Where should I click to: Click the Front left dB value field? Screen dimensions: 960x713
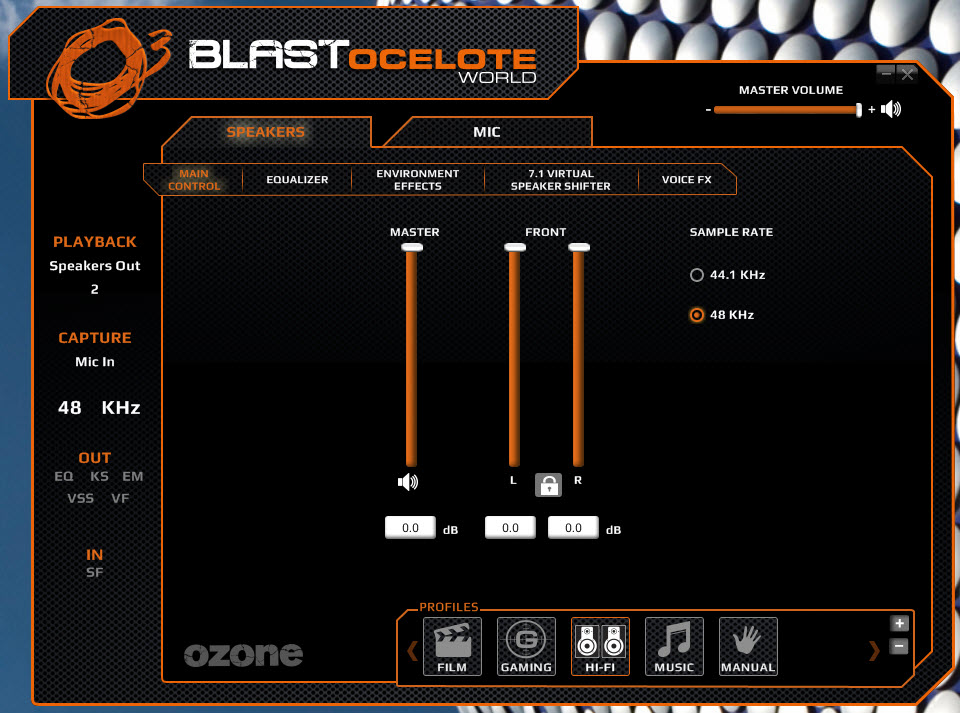point(510,528)
